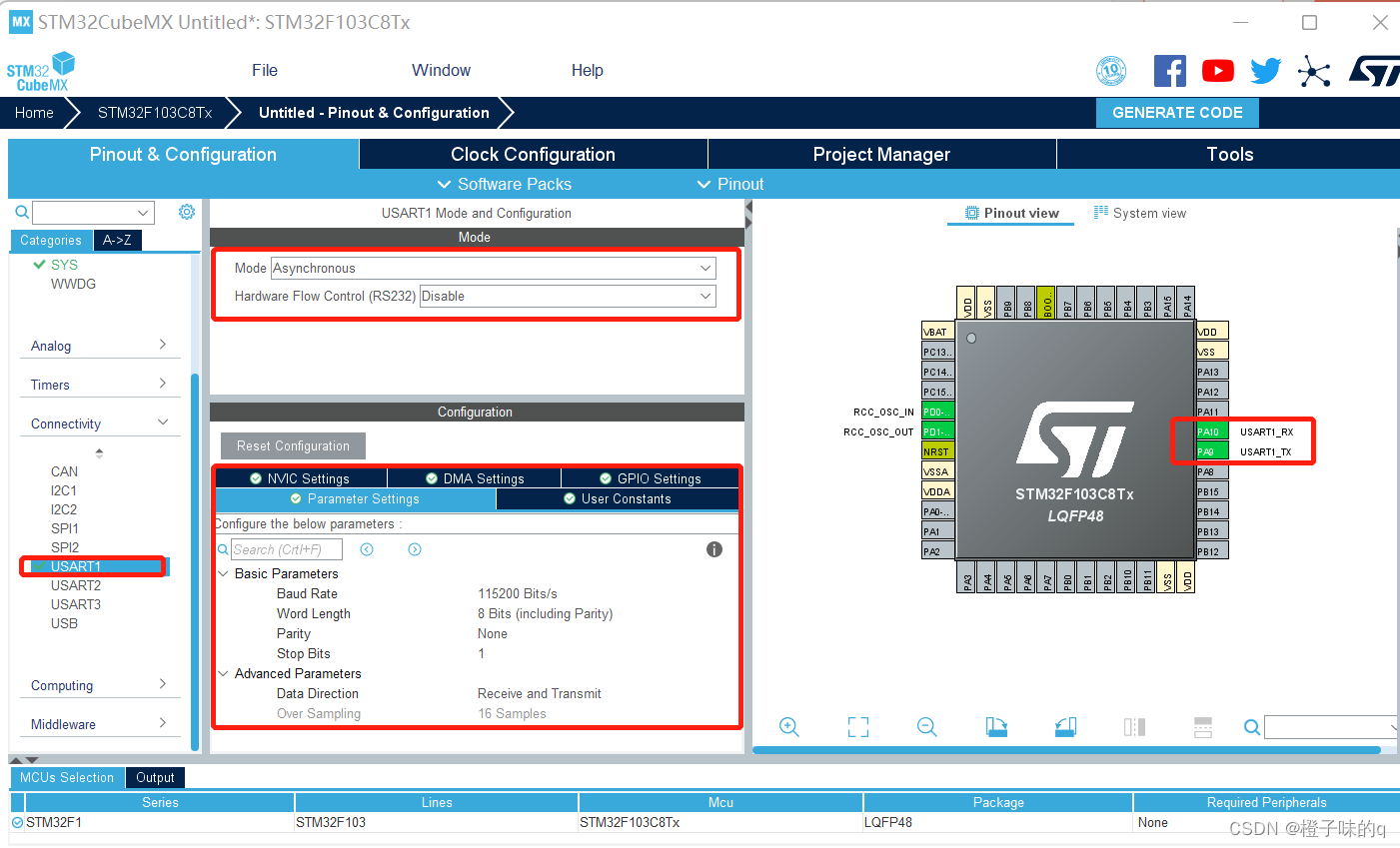Select the PA9 pin on the chip
This screenshot has height=848, width=1400.
pos(1212,451)
